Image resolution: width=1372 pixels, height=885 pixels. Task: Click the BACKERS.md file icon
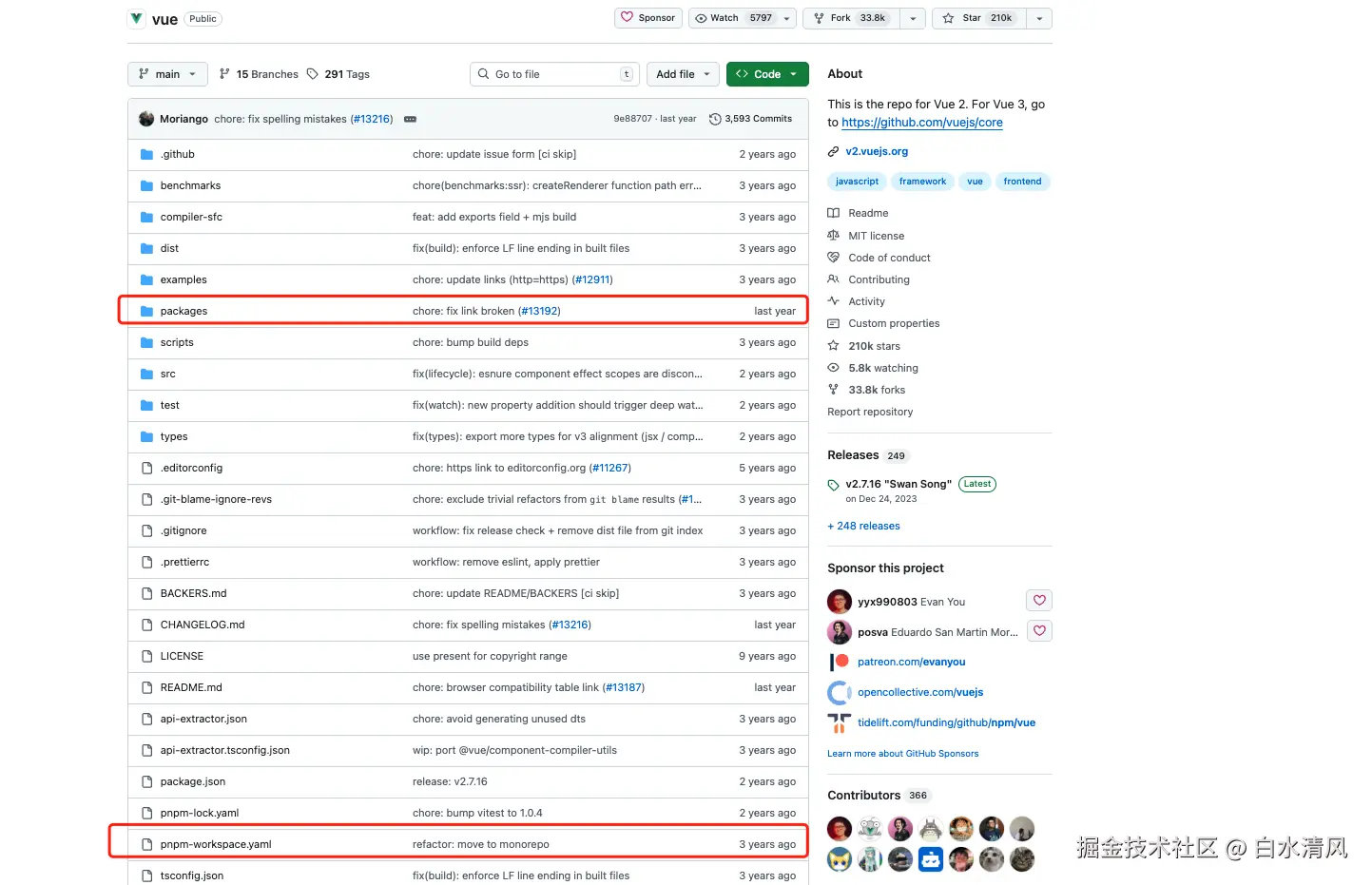point(146,593)
